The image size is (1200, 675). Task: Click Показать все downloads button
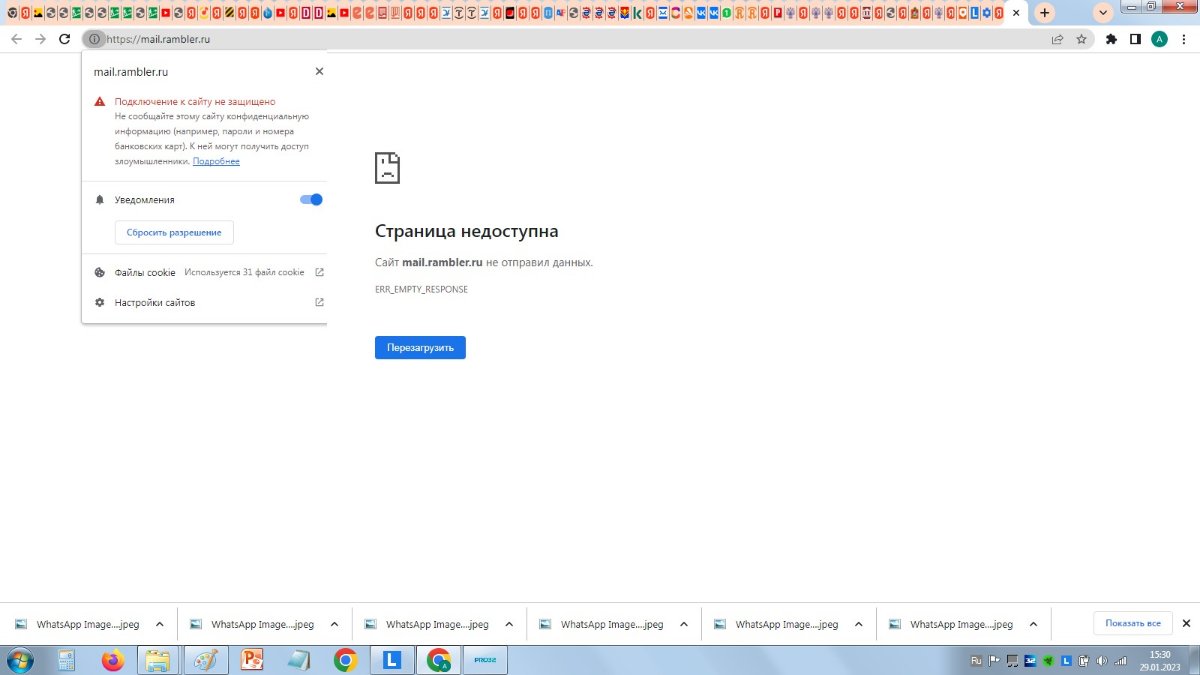coord(1132,623)
